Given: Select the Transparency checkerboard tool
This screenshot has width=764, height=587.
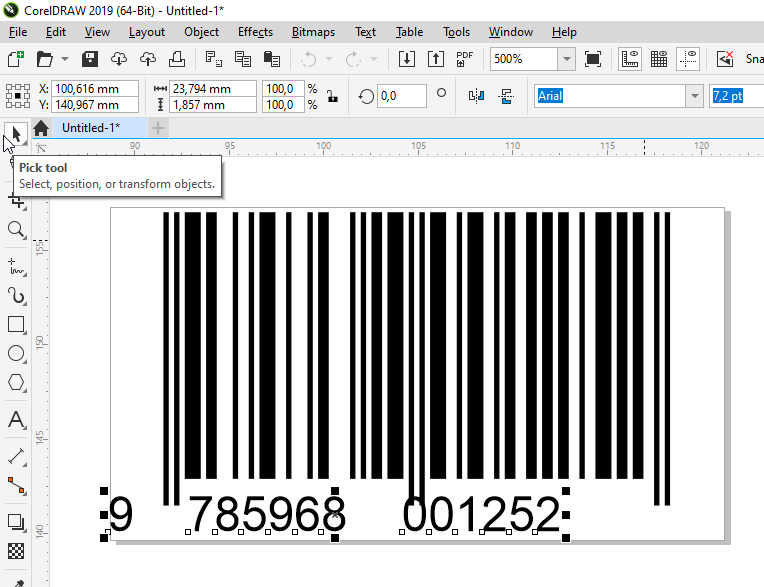Looking at the screenshot, I should tap(16, 551).
